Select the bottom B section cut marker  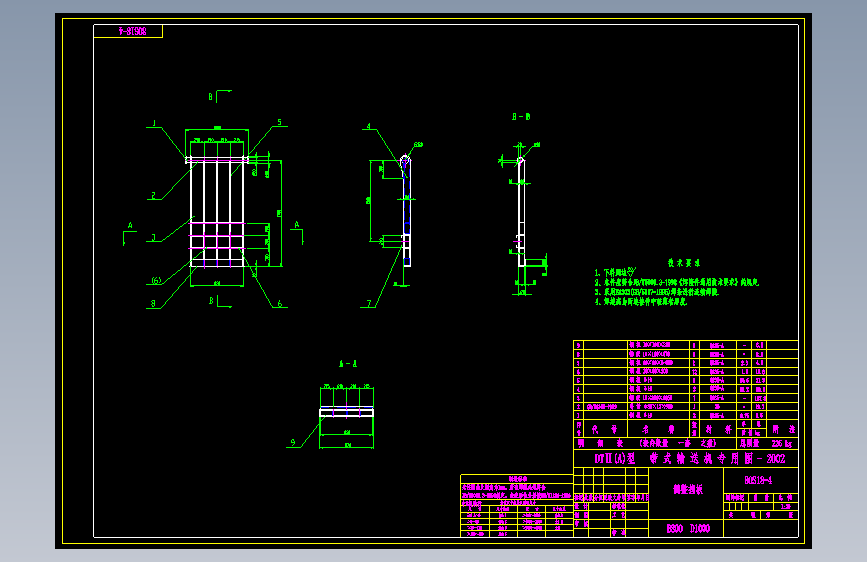[220, 301]
